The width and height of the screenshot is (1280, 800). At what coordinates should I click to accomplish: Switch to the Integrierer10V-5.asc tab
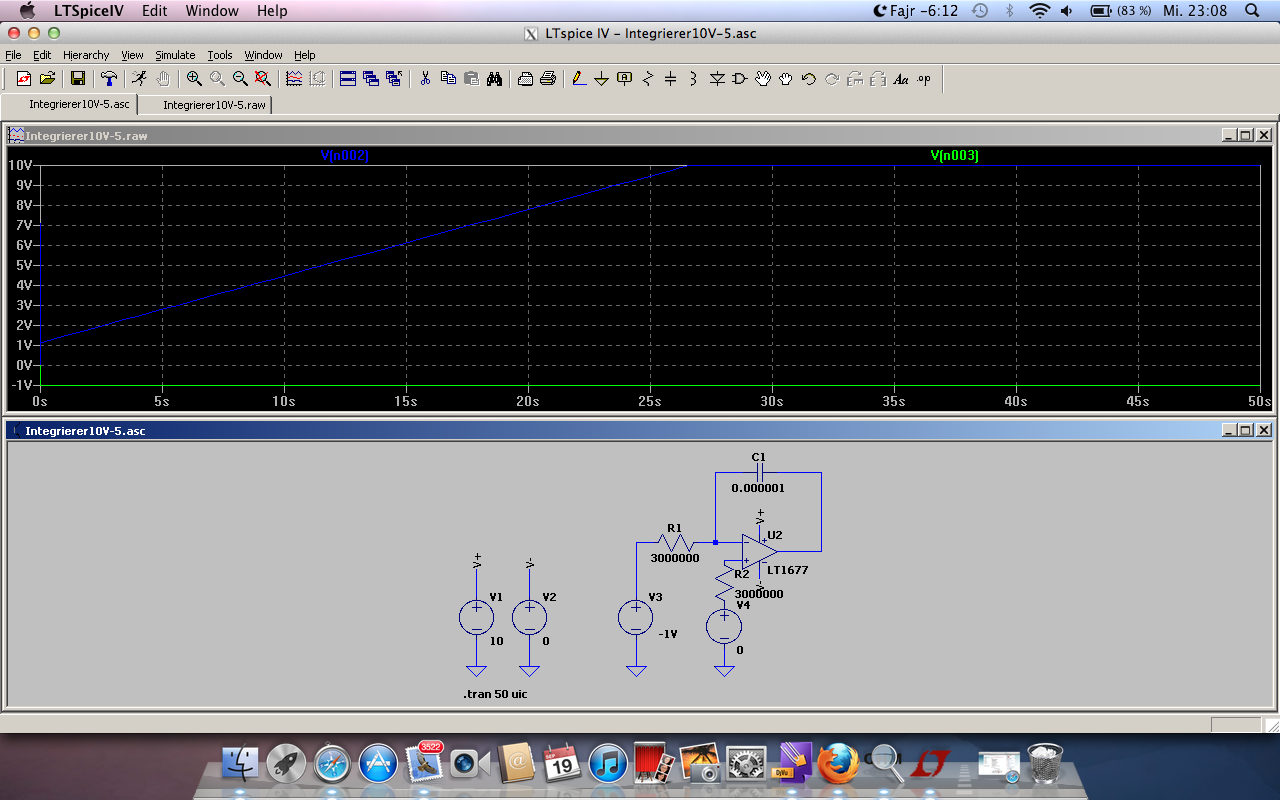pos(79,104)
